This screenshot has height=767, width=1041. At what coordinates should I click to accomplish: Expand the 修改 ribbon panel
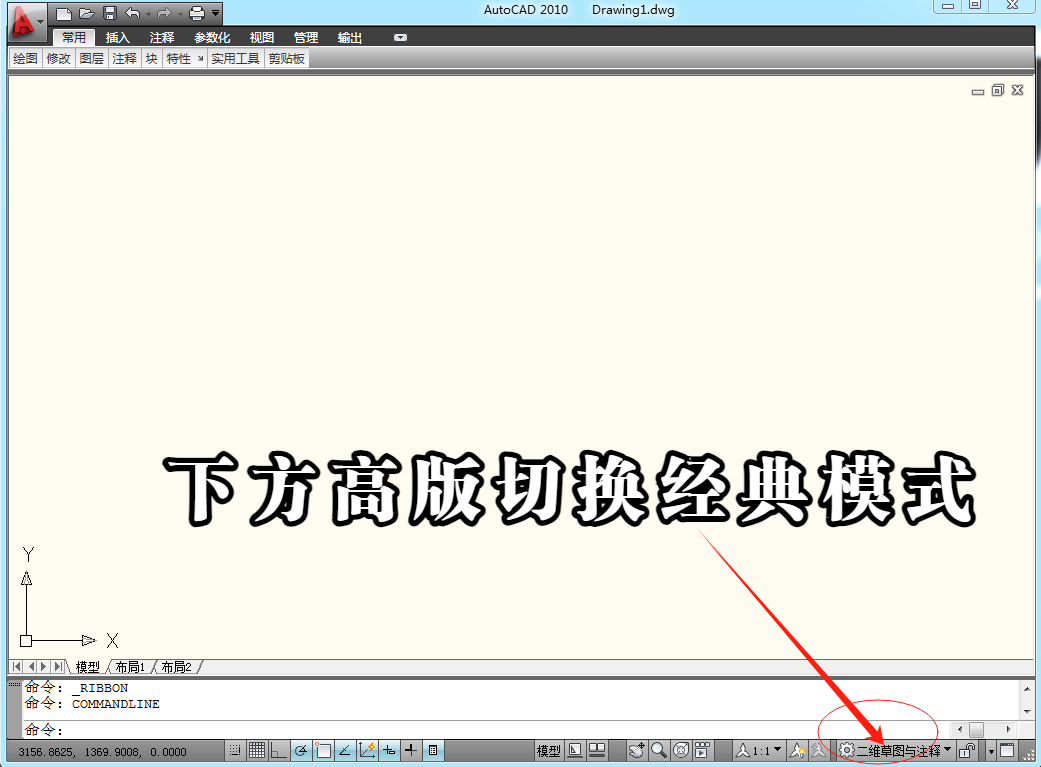[58, 58]
